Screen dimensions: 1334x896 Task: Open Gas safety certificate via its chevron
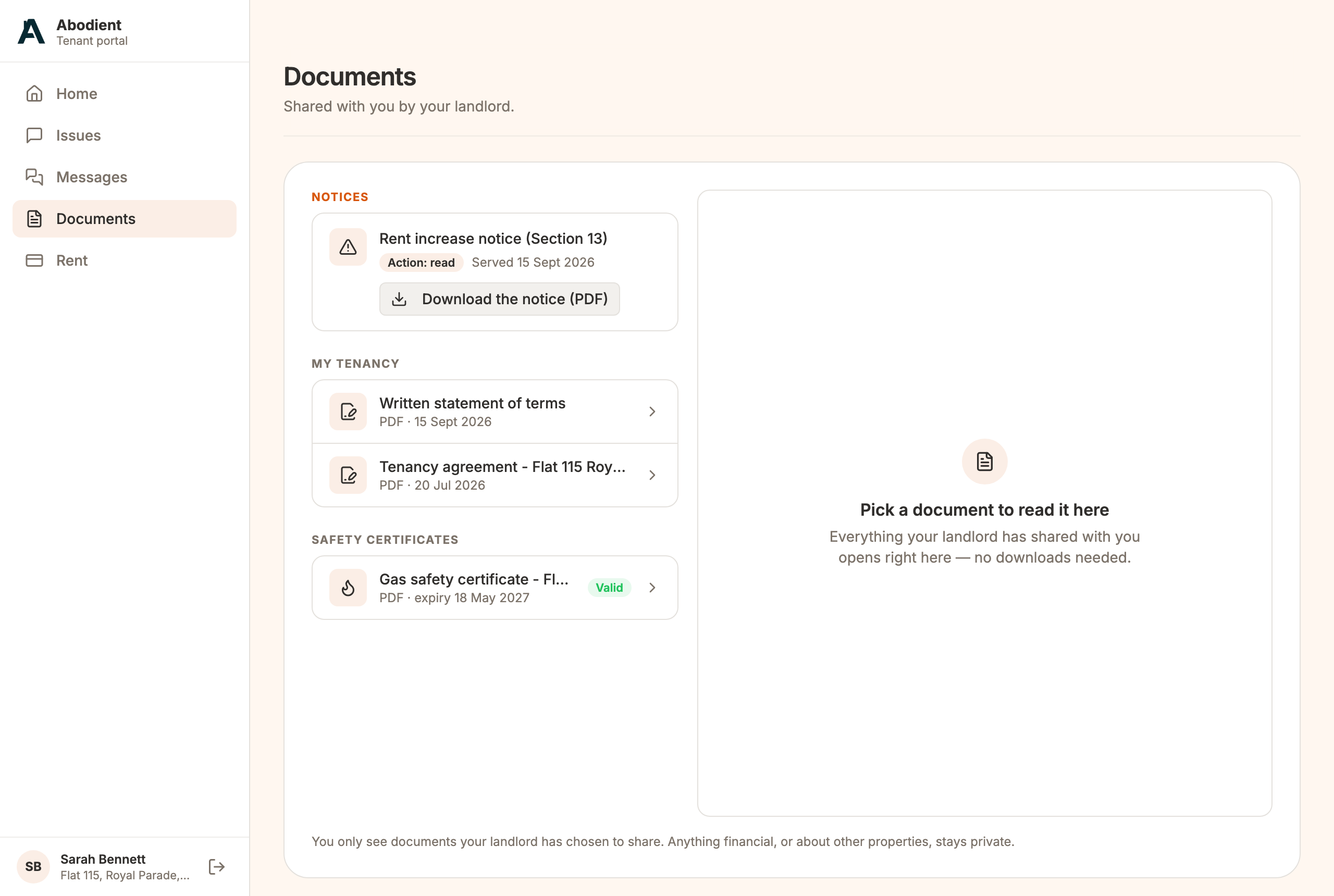652,588
